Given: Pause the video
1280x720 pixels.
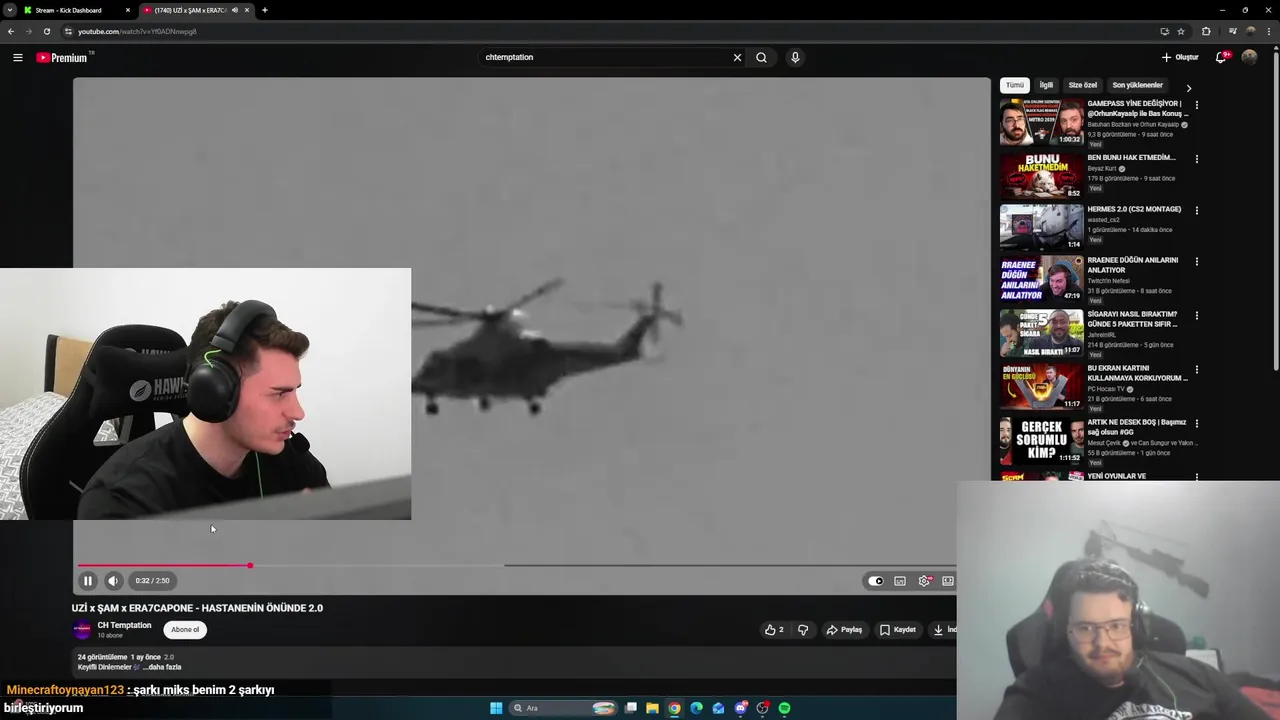Looking at the screenshot, I should 87,580.
